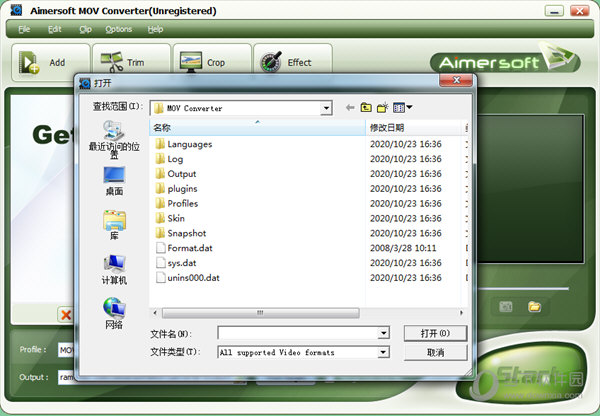600x416 pixels.
Task: Go up one folder level in the dialog
Action: point(366,108)
